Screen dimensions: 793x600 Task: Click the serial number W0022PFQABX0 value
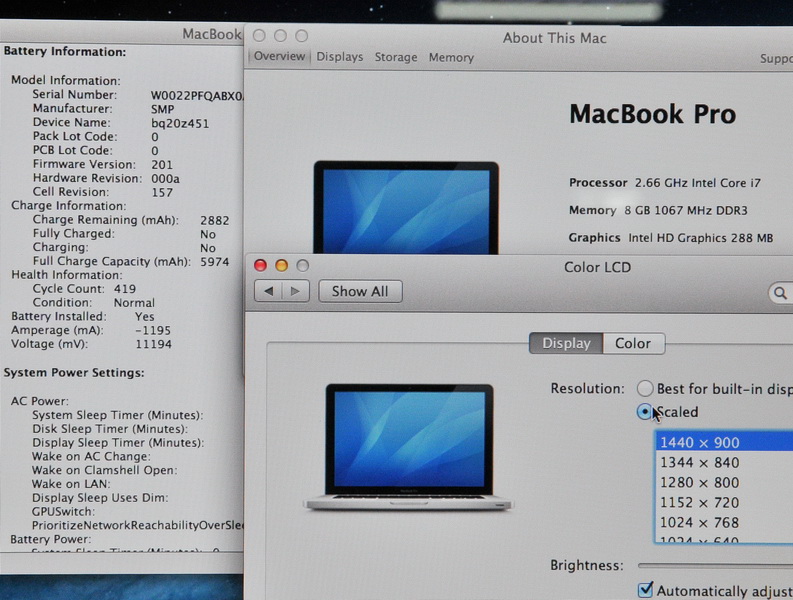tap(197, 96)
